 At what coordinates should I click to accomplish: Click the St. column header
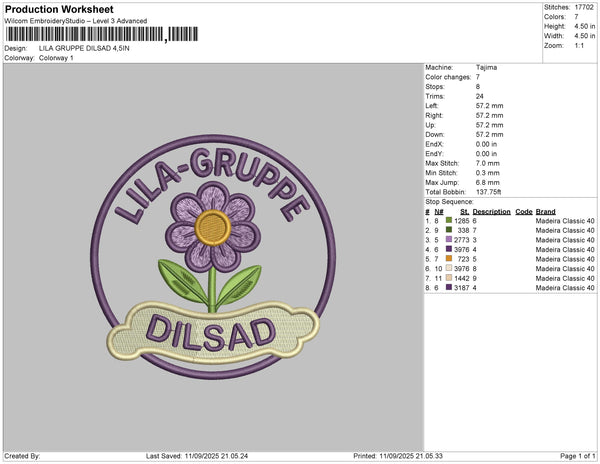point(464,211)
